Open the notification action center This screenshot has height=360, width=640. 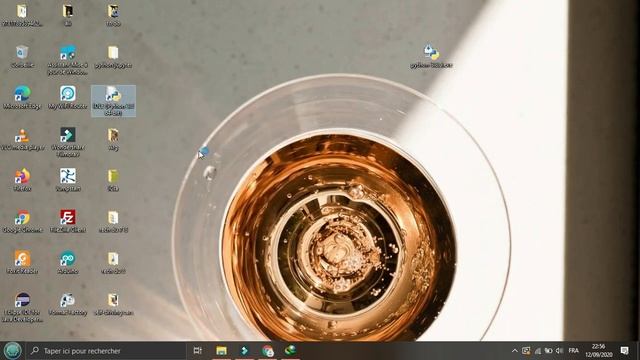tap(624, 351)
